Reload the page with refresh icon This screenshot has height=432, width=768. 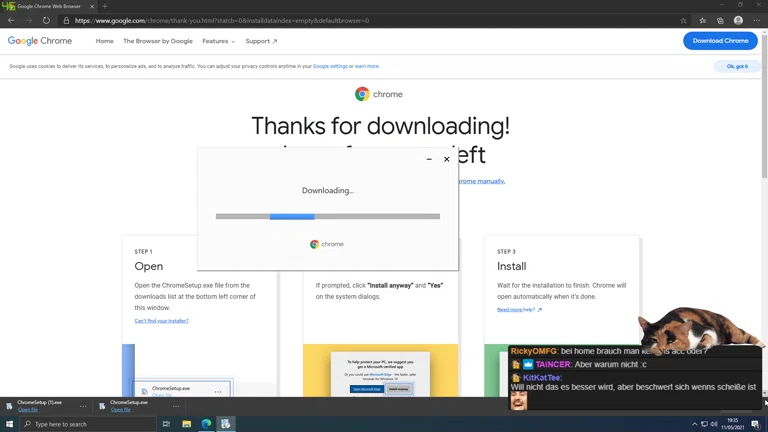click(x=46, y=21)
